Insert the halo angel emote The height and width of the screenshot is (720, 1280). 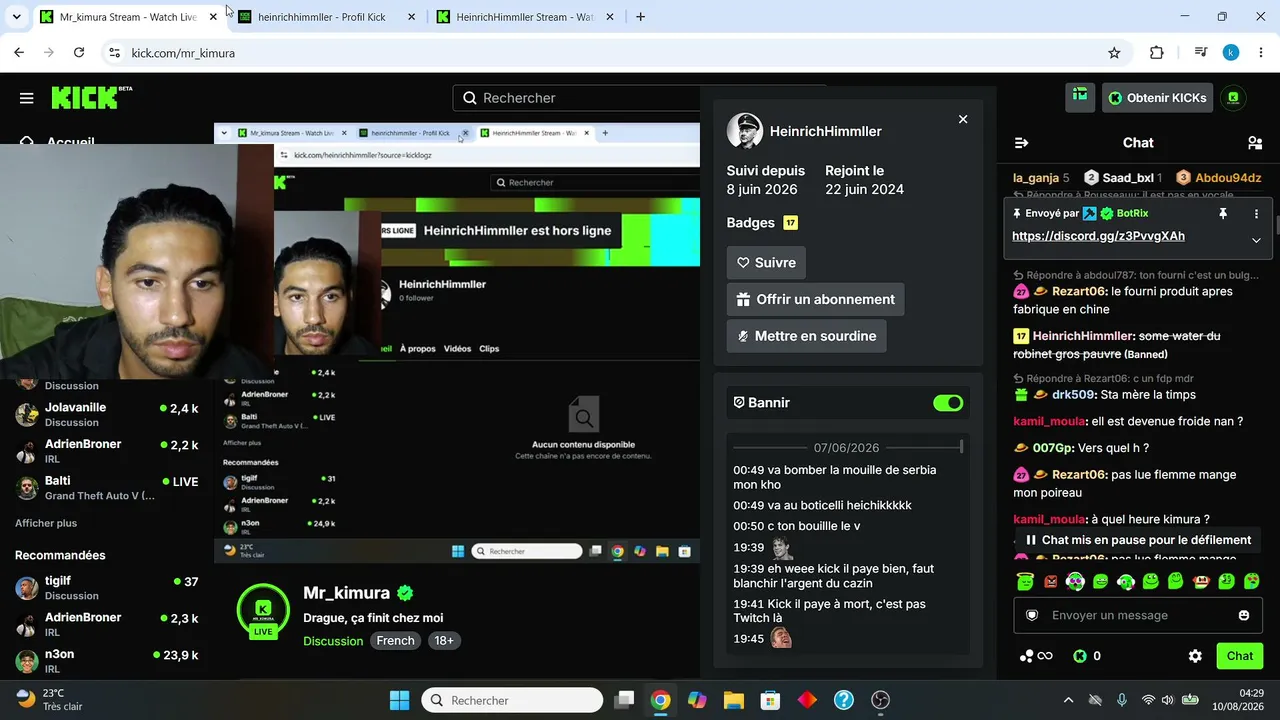click(1024, 581)
